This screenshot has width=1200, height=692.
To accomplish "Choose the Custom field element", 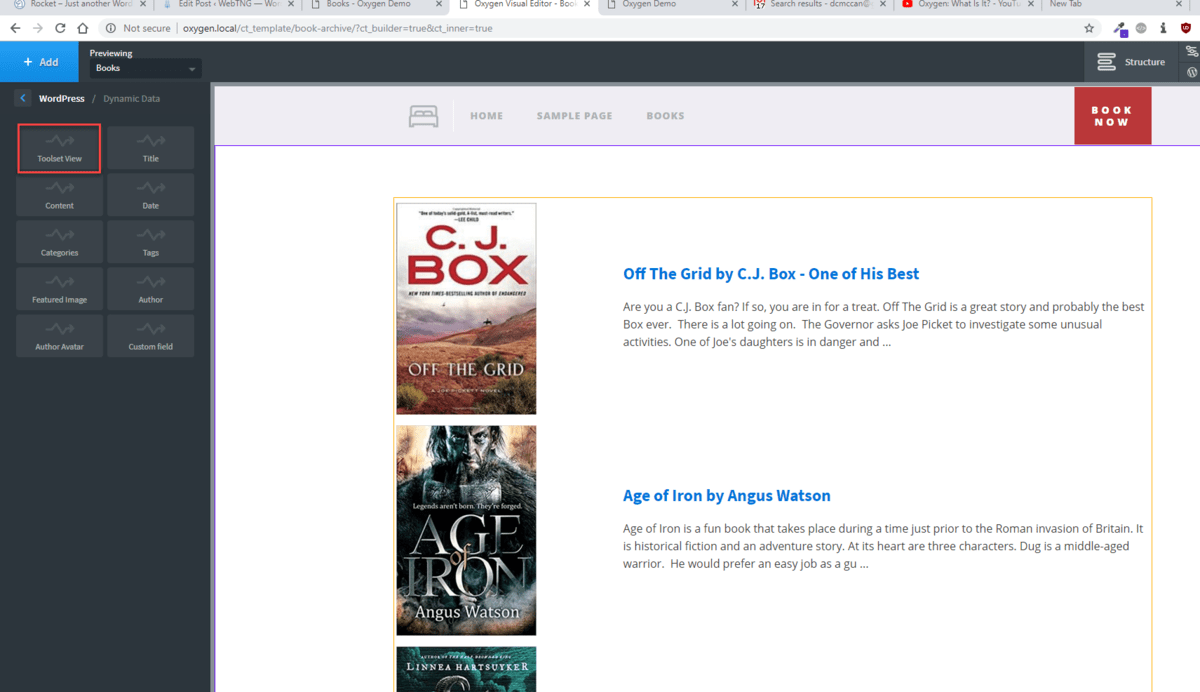I will point(150,336).
